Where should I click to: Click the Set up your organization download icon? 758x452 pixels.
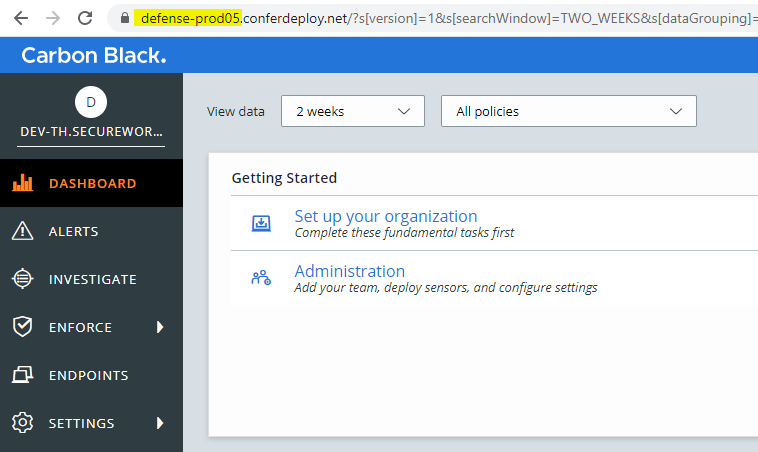click(261, 223)
